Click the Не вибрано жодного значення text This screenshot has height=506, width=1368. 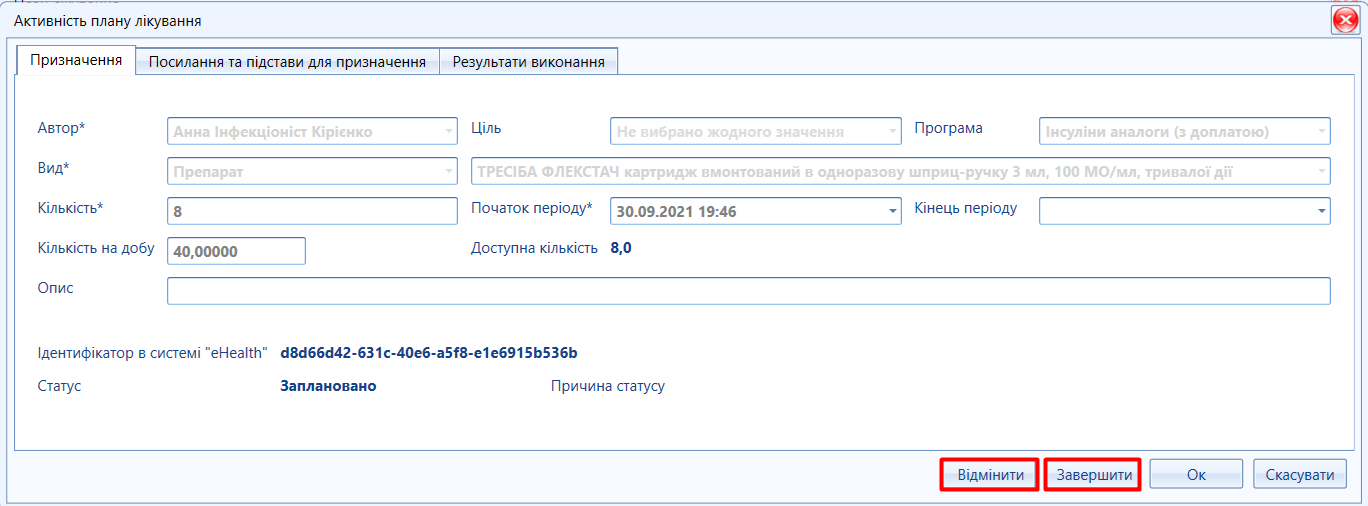[730, 131]
